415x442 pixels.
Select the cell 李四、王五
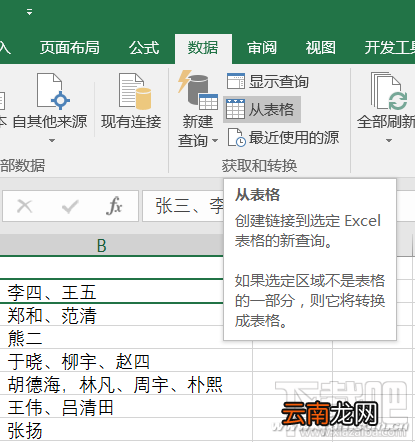[112, 291]
